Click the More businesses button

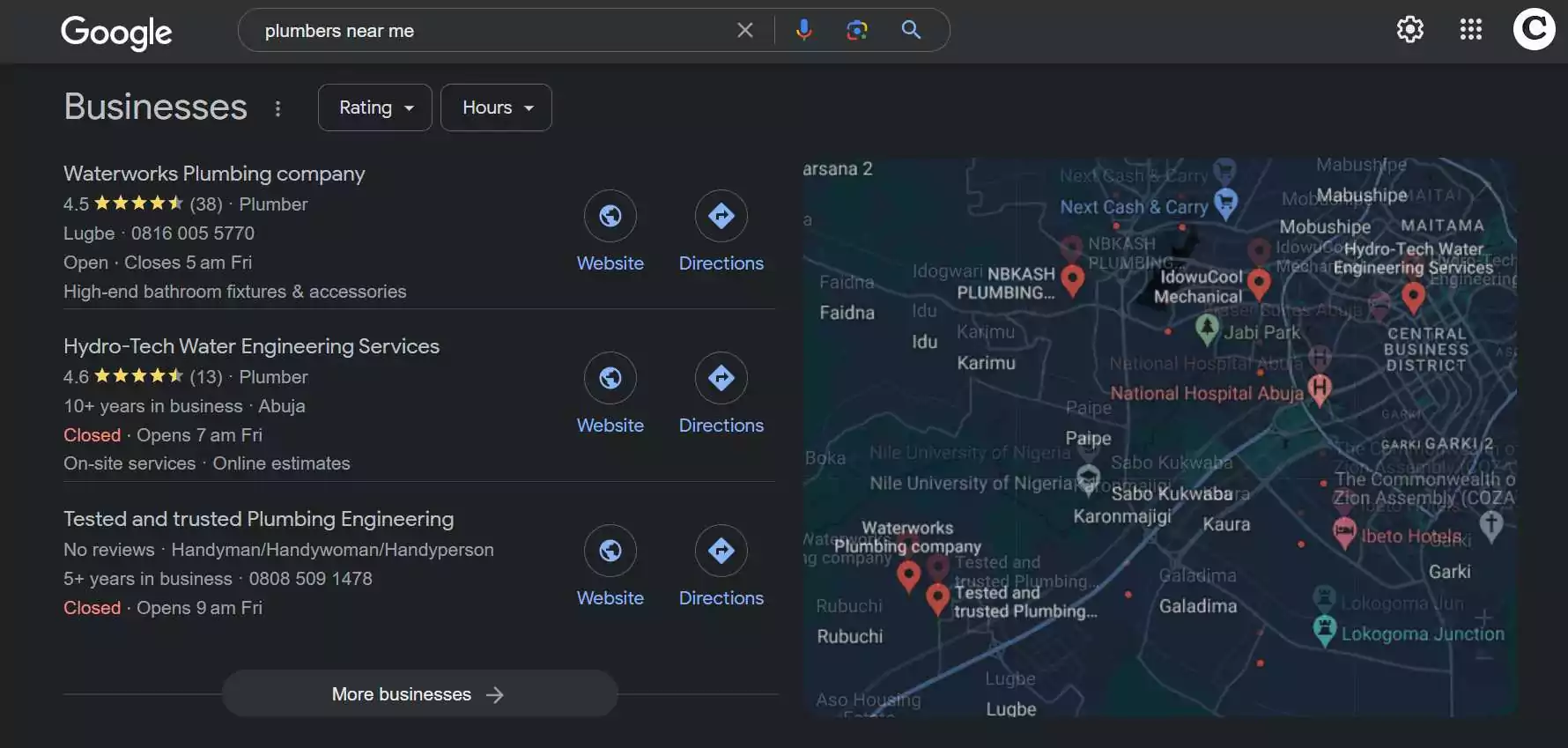[x=419, y=694]
